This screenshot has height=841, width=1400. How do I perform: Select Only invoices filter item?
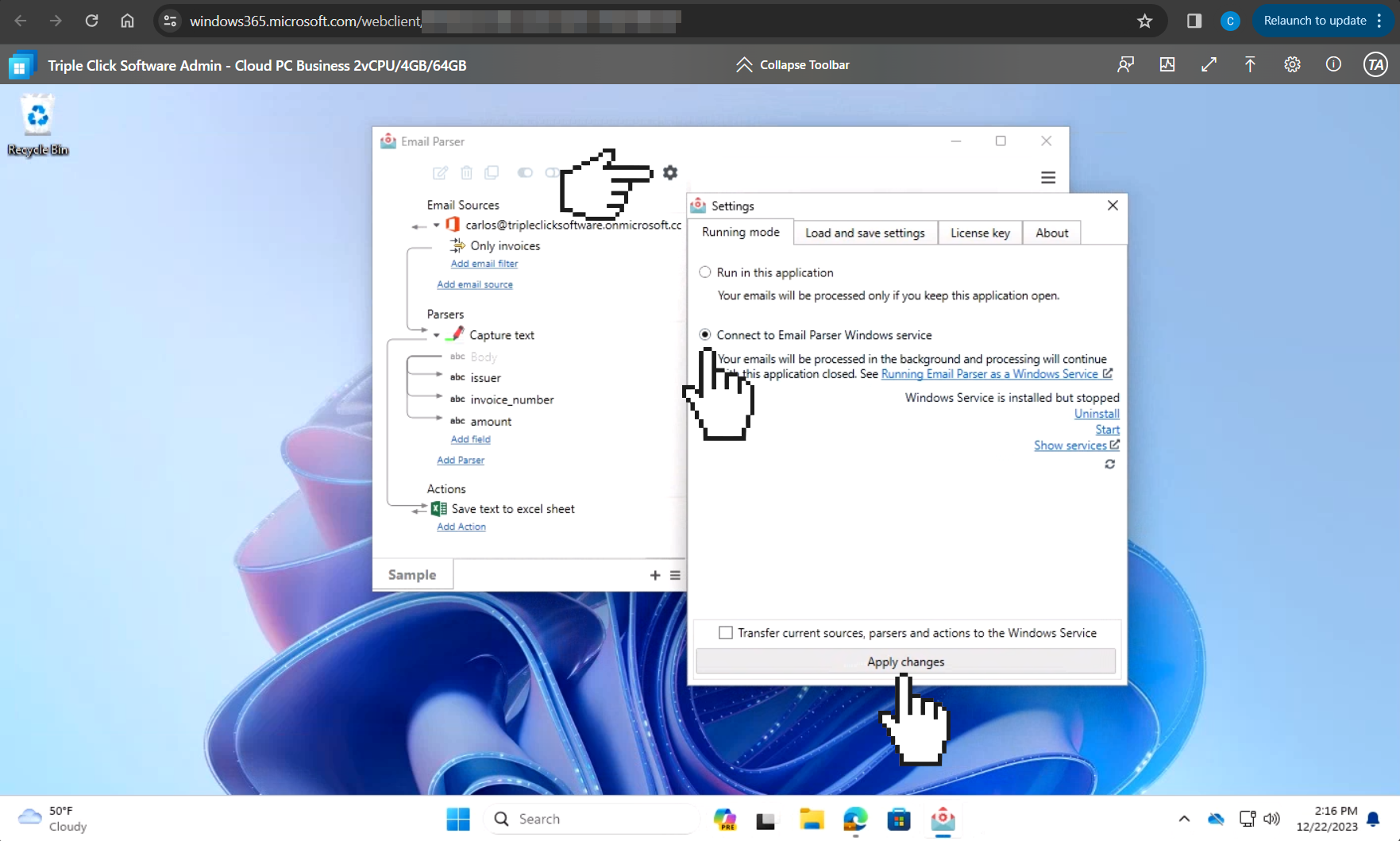click(x=505, y=245)
